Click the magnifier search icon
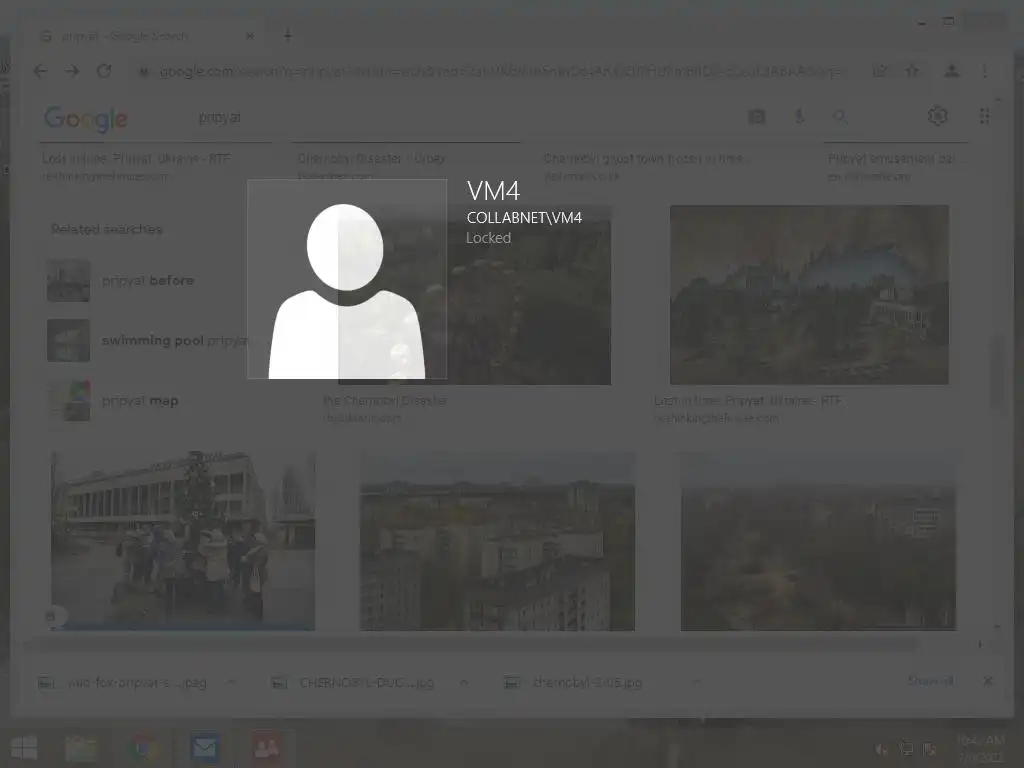Screen dimensions: 1024x768 (x=840, y=117)
